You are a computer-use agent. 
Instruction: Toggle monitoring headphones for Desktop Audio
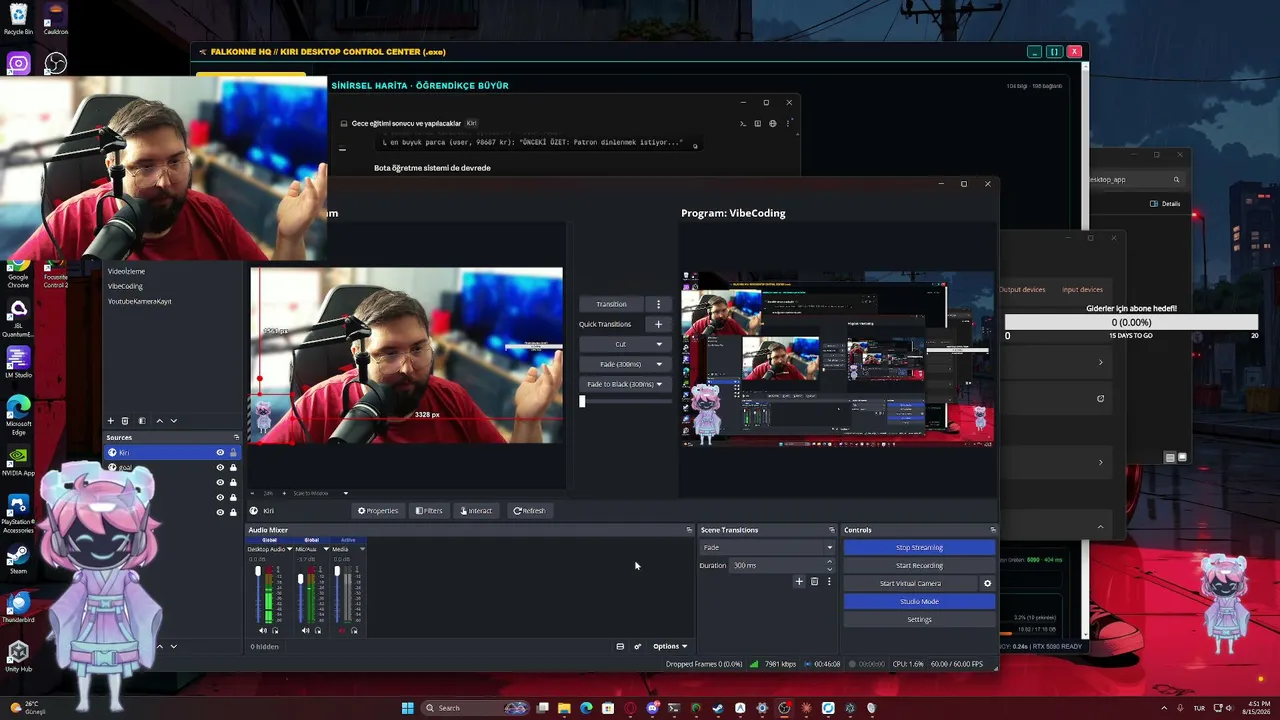(x=275, y=630)
